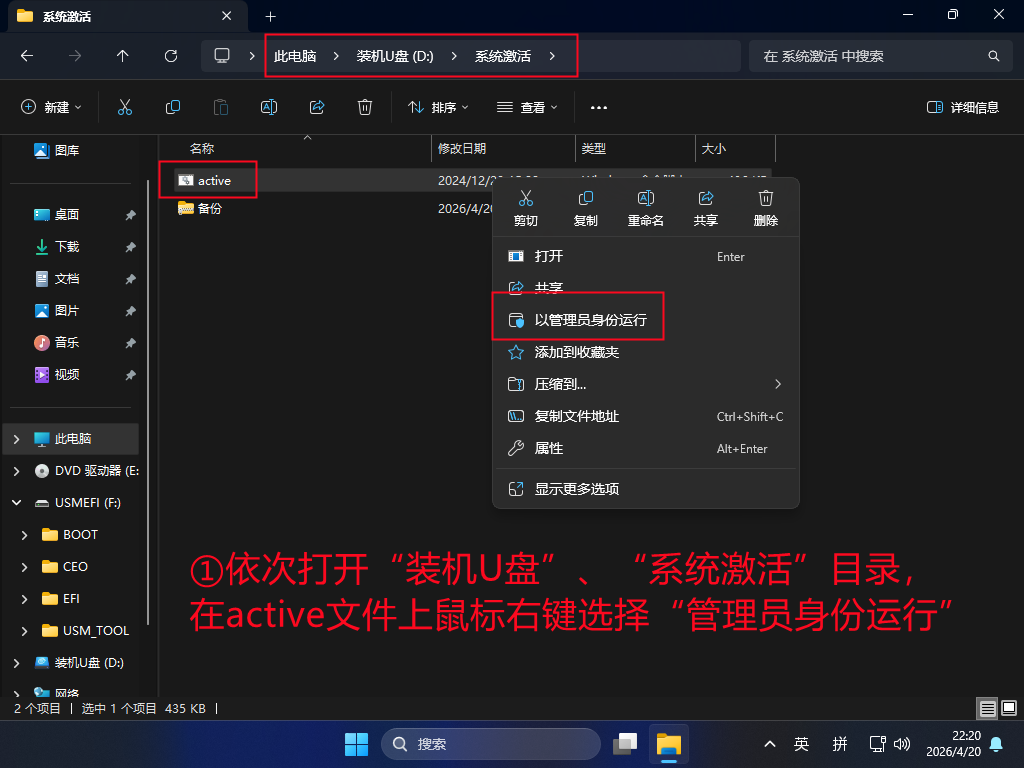Open the 查看 view dropdown
Viewport: 1024px width, 768px height.
pyautogui.click(x=527, y=107)
